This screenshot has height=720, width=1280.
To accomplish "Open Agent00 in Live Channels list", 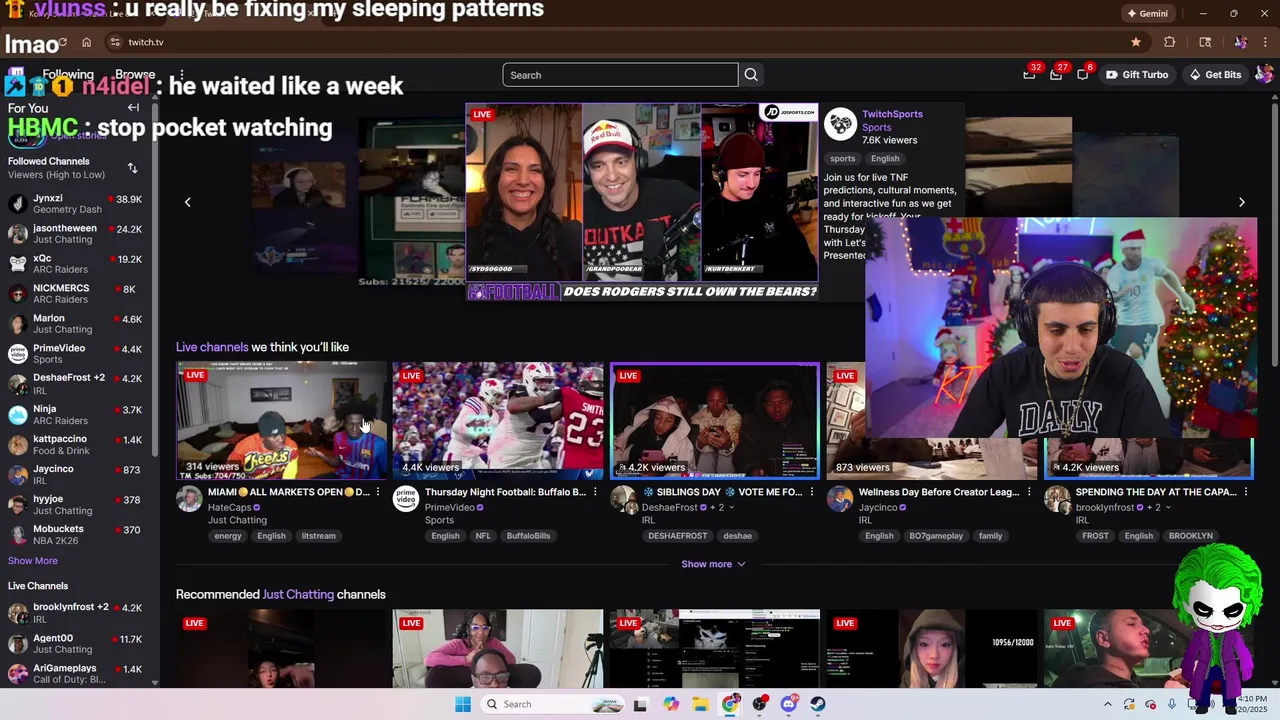I will pos(76,643).
